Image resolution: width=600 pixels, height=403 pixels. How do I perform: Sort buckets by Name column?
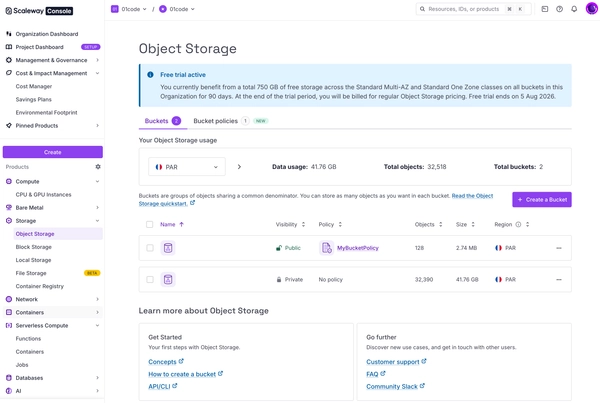[x=172, y=224]
